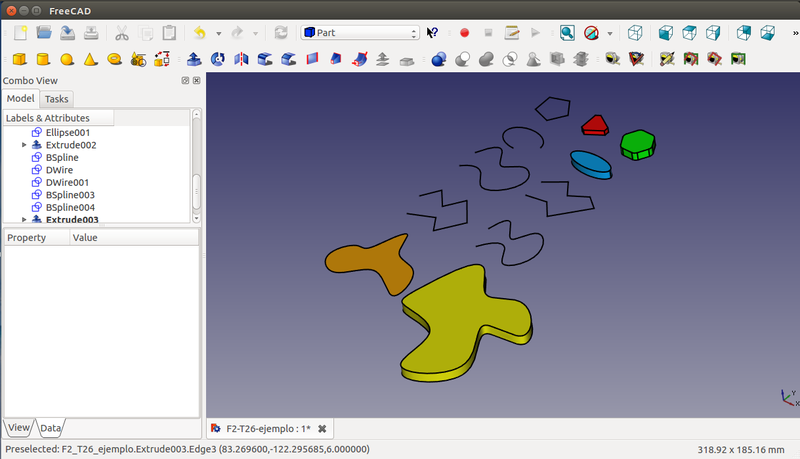Toggle floating state of Combo View panel
Viewport: 800px width, 459px height.
186,80
